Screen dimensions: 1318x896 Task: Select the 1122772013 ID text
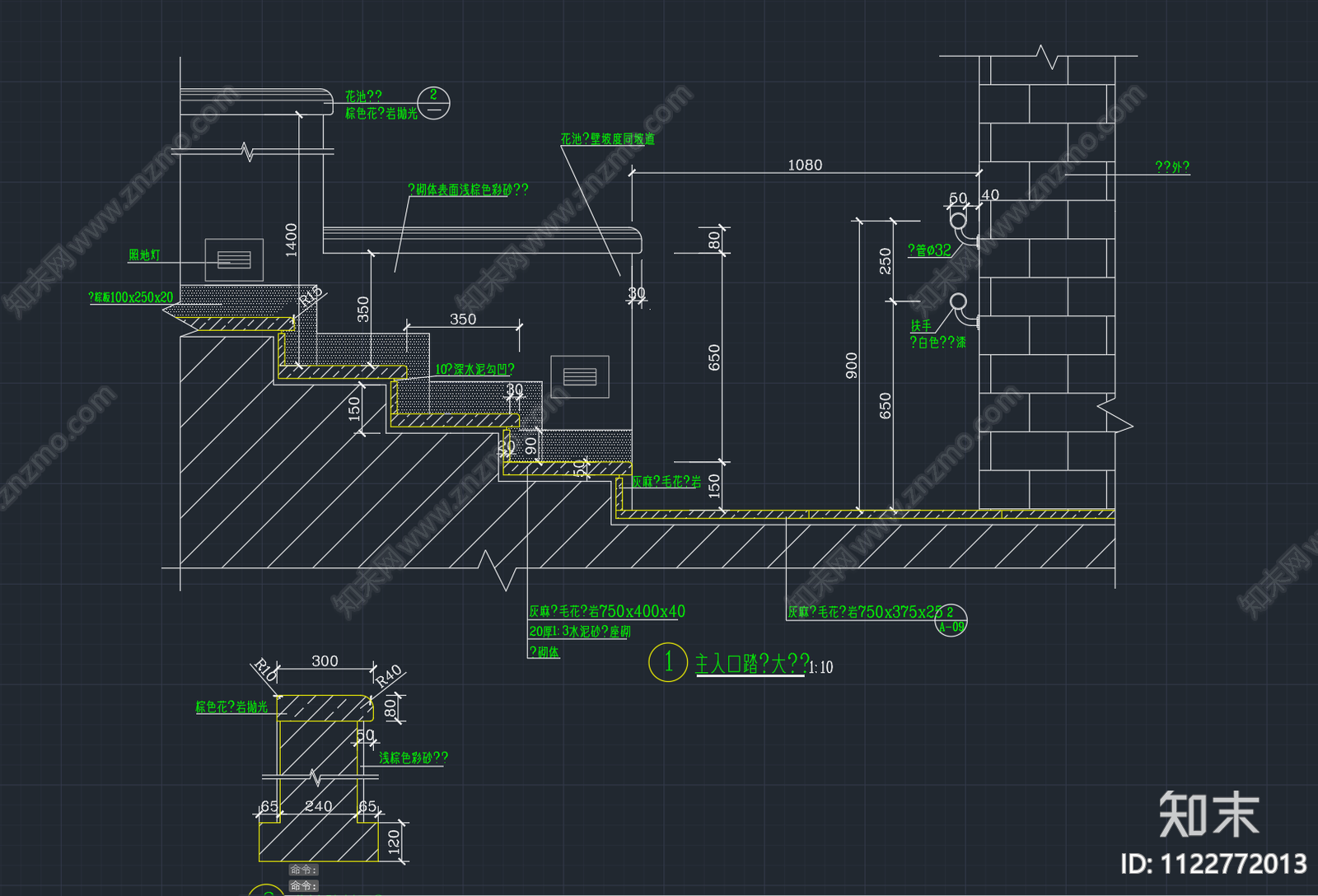[1234, 864]
